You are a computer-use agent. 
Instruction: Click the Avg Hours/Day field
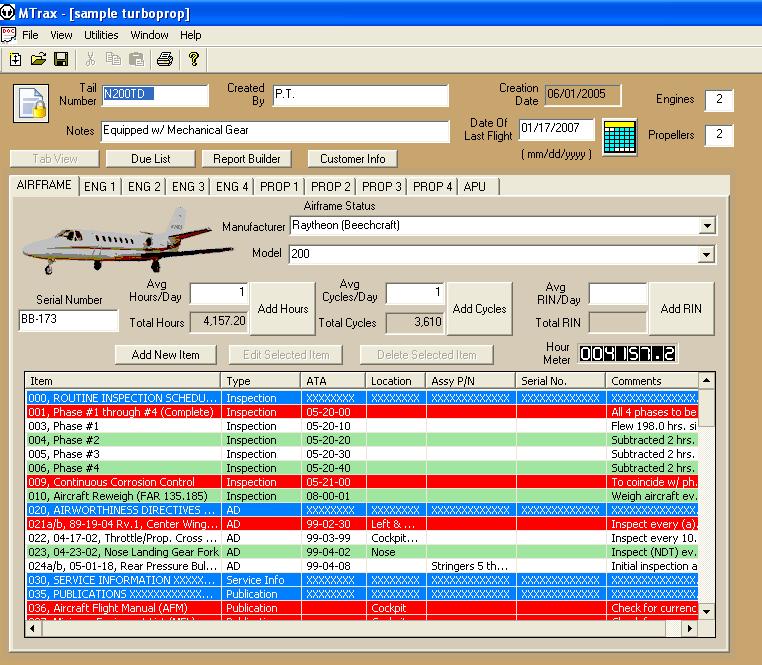(219, 293)
